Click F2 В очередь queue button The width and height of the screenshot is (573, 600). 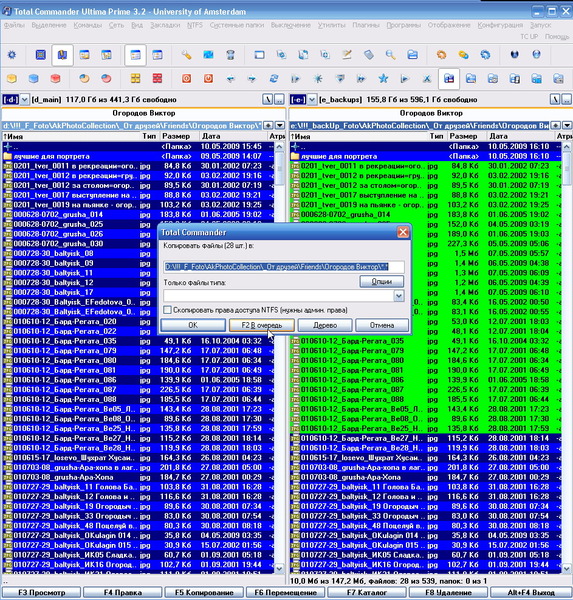(262, 325)
